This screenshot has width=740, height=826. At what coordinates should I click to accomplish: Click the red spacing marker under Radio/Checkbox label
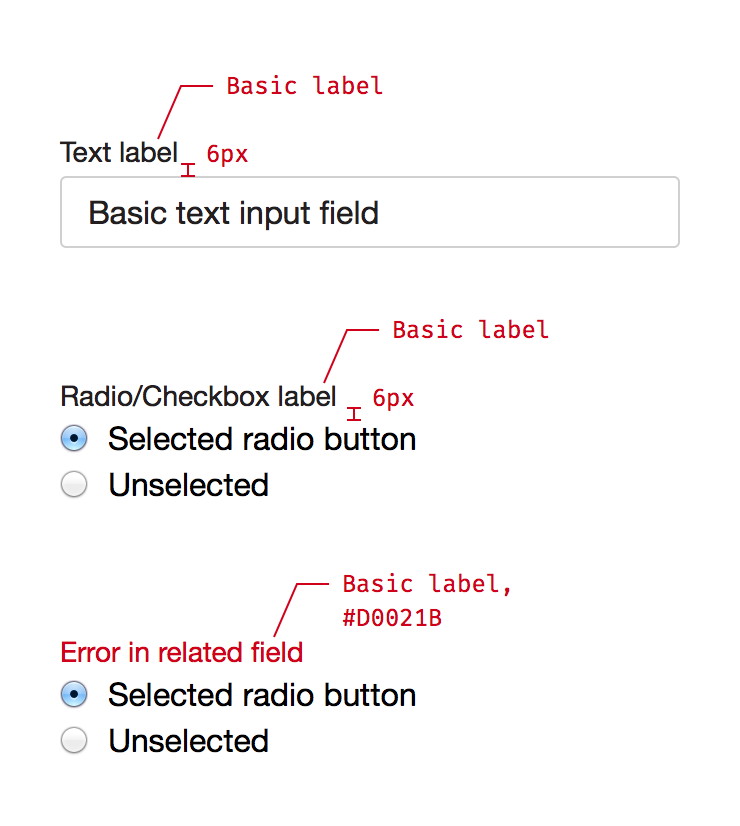pos(354,414)
